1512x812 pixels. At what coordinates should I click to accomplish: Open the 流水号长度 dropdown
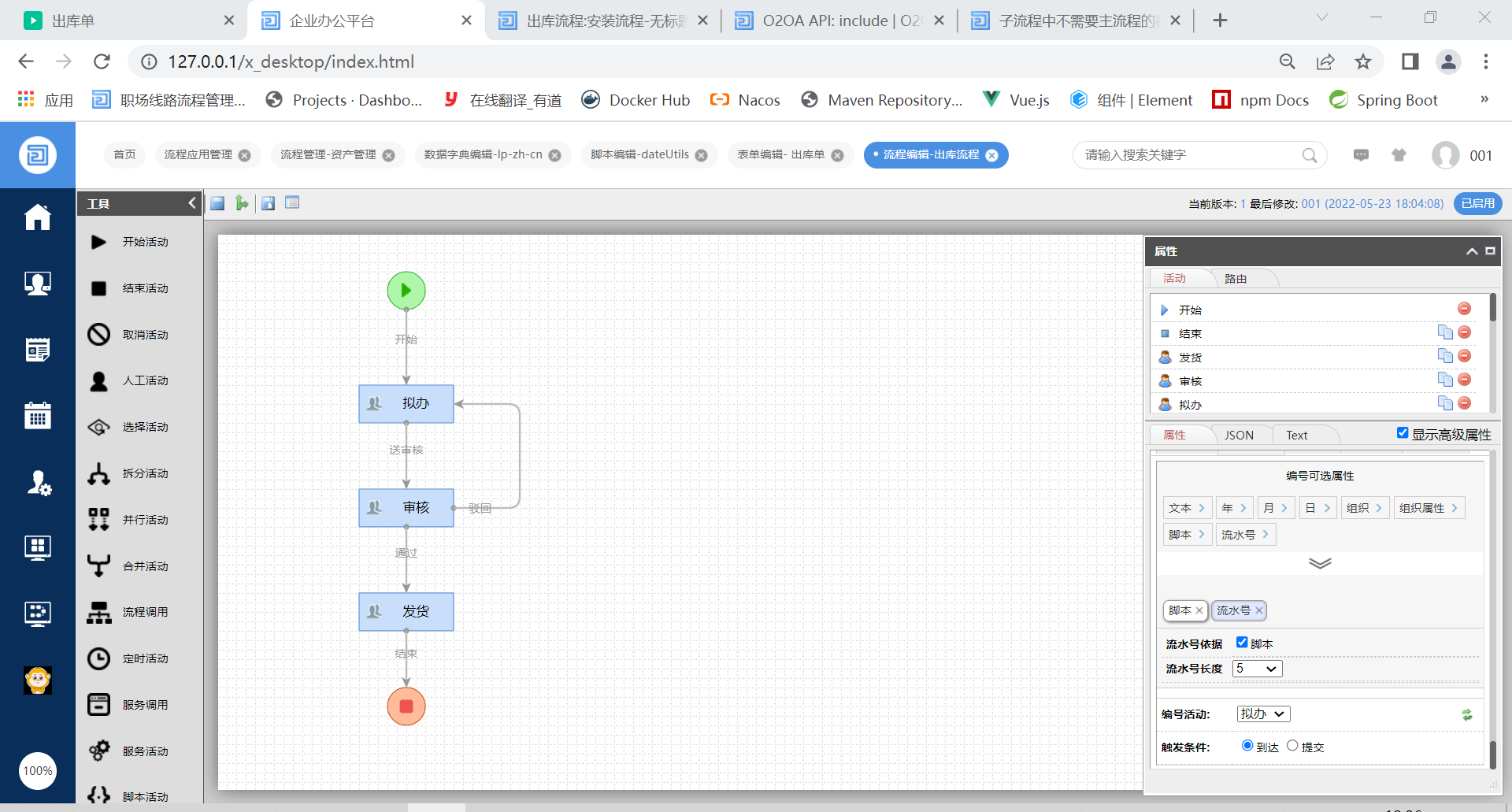(1258, 669)
